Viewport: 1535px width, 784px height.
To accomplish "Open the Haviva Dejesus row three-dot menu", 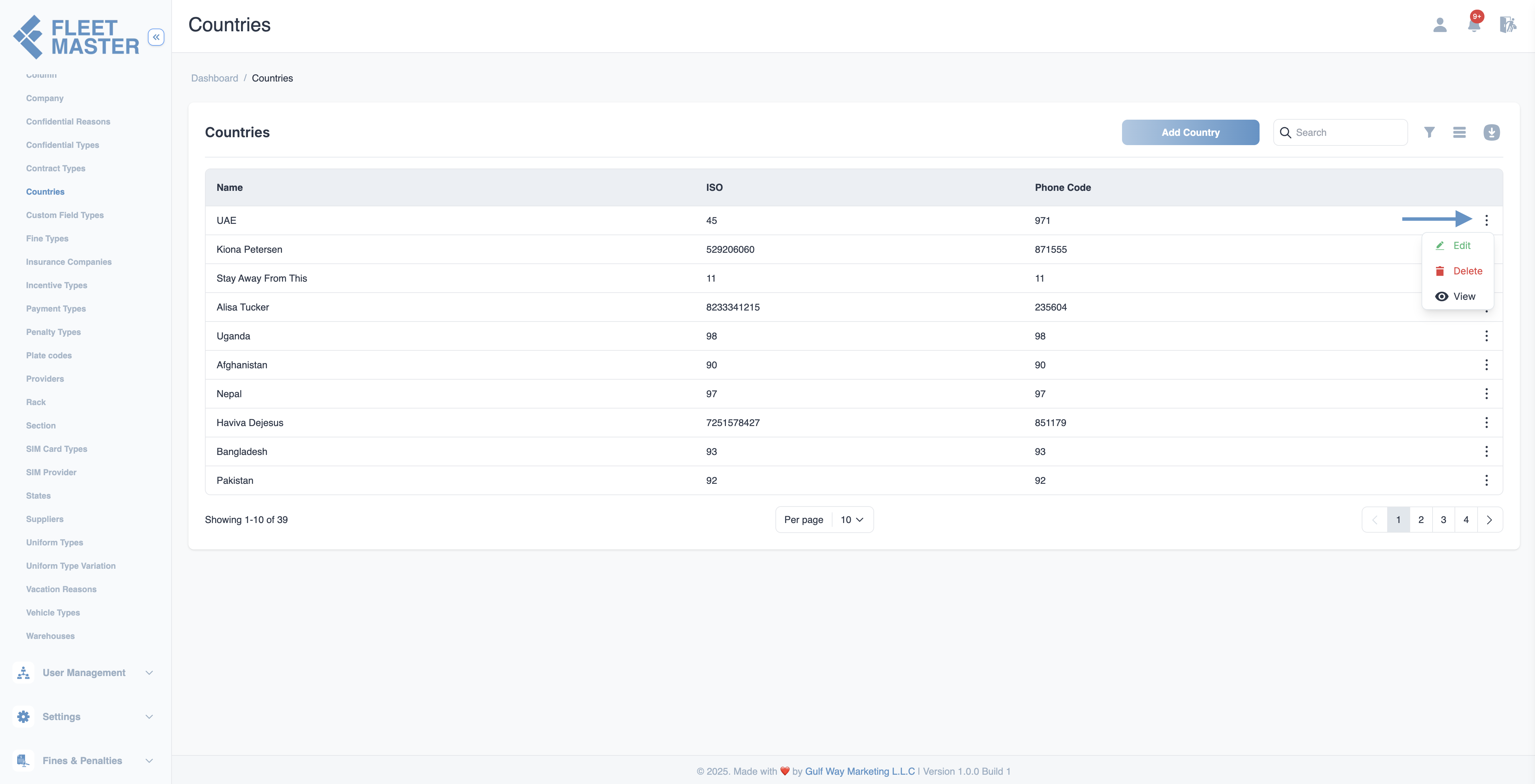I will tap(1486, 422).
